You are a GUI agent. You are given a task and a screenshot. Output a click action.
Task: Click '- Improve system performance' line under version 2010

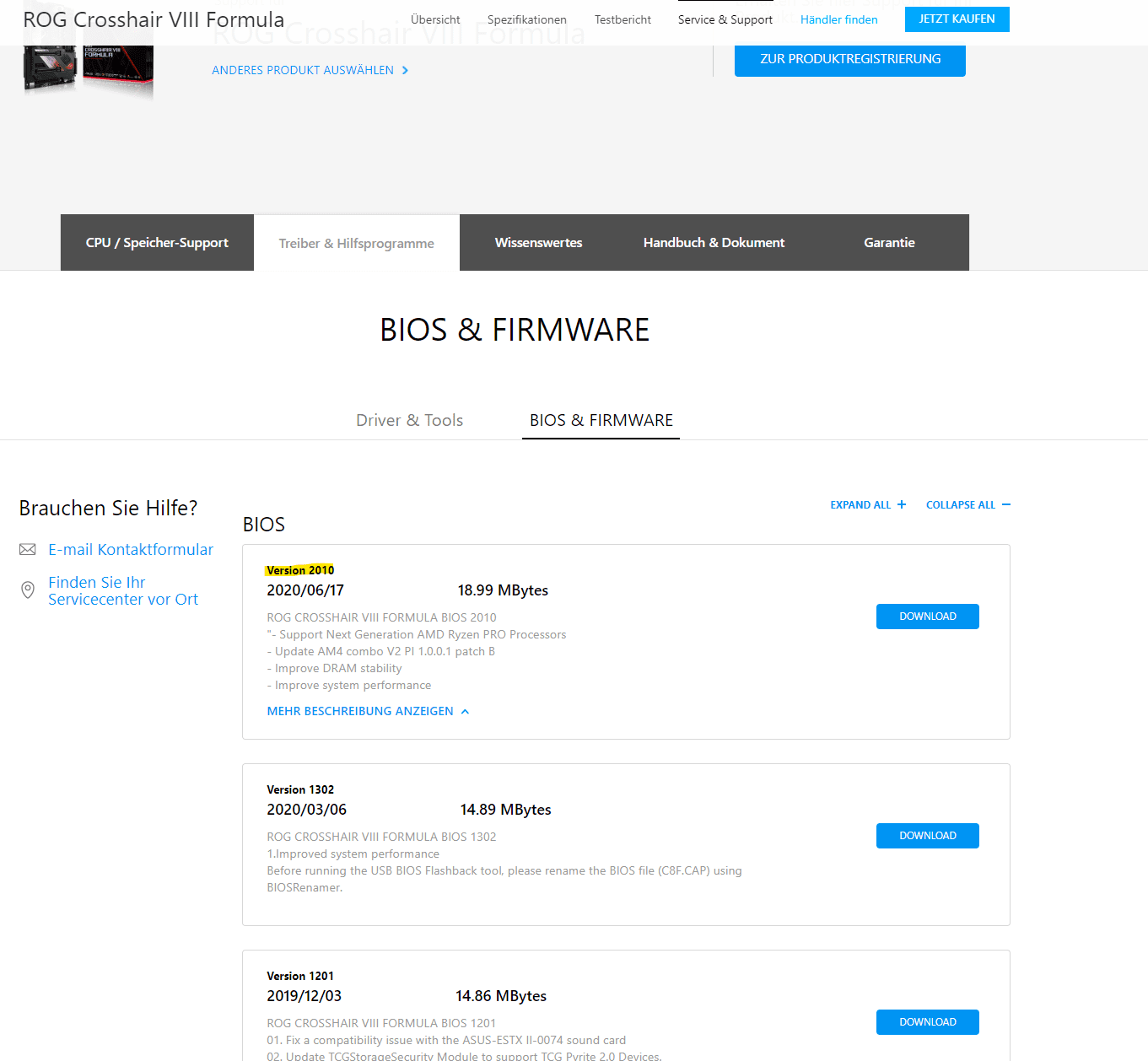[349, 685]
